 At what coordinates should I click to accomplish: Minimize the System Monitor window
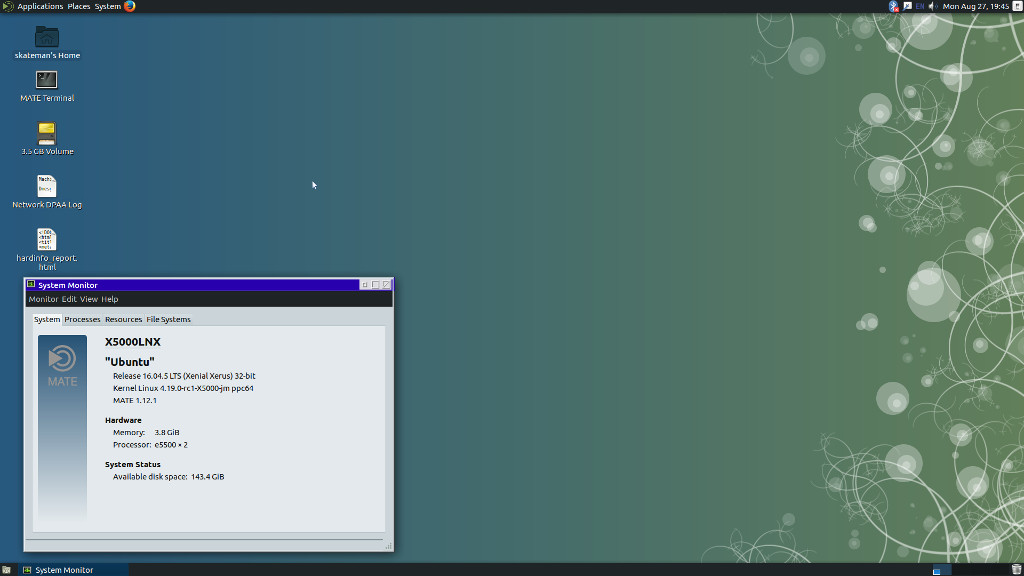[364, 285]
